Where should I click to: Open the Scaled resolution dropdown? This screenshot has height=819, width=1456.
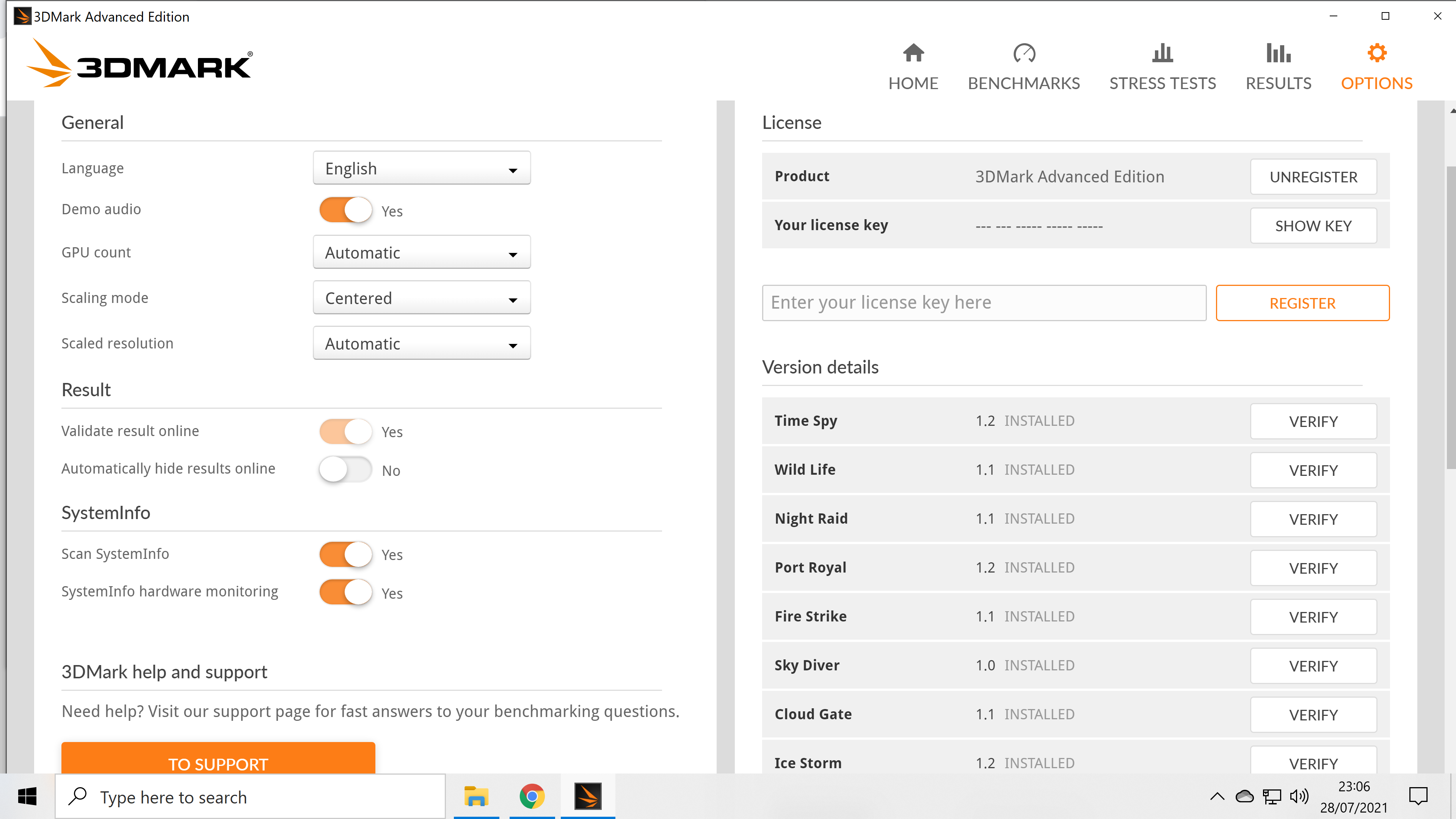coord(422,344)
